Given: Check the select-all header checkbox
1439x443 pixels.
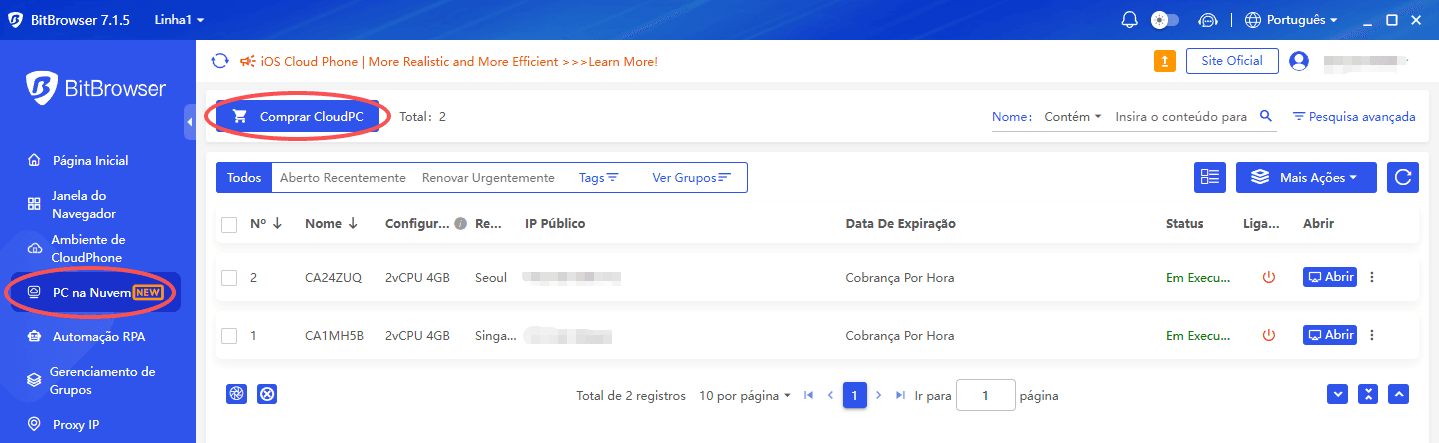Looking at the screenshot, I should (229, 224).
